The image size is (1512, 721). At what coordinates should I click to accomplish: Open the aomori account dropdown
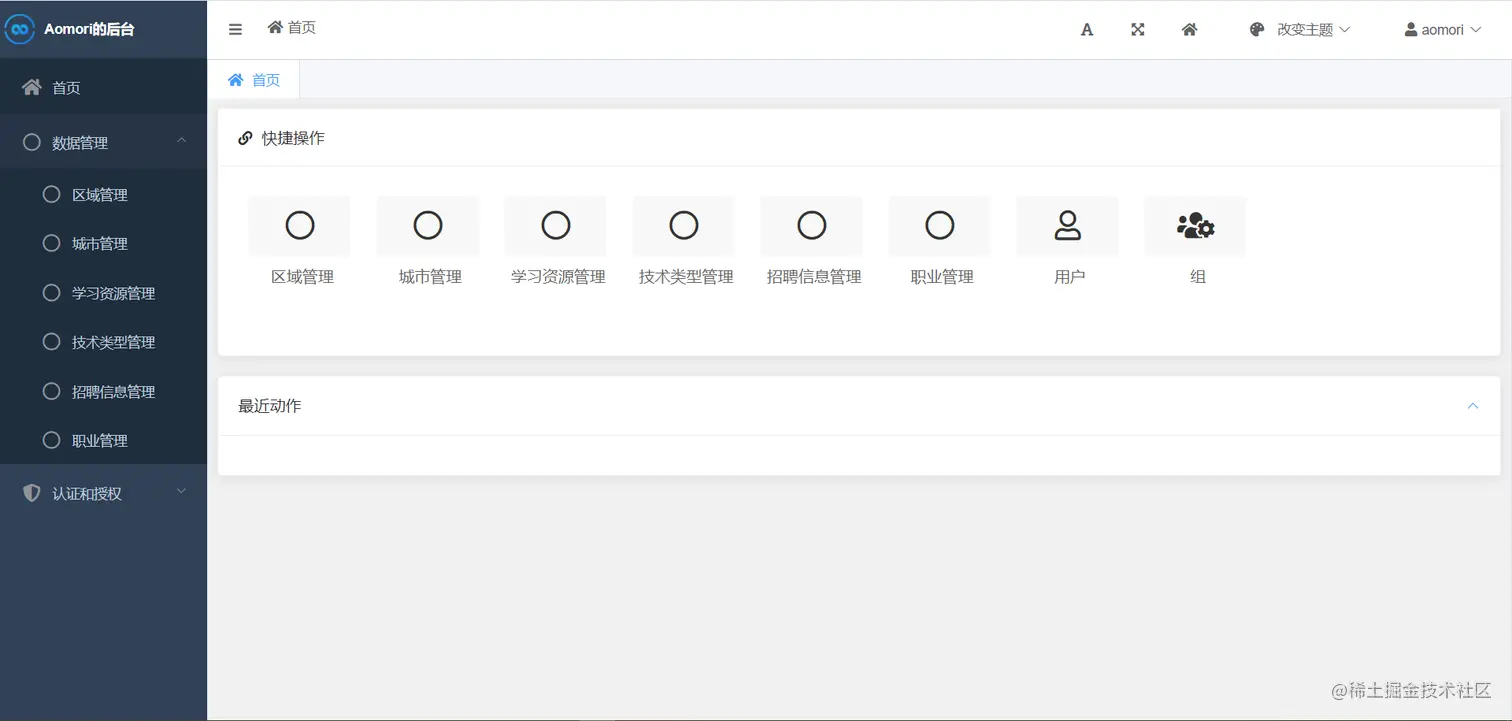coord(1443,29)
